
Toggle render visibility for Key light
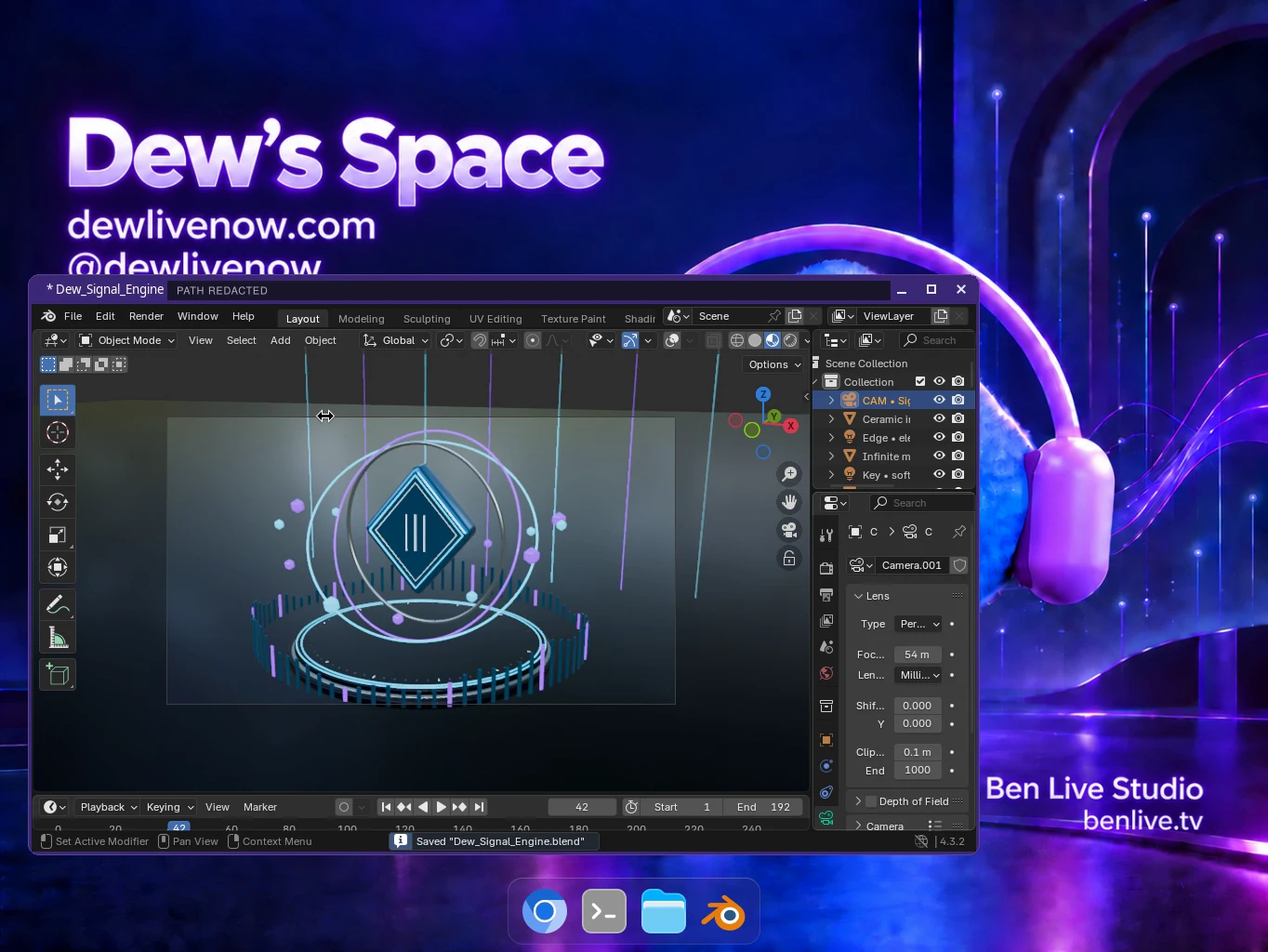tap(958, 474)
